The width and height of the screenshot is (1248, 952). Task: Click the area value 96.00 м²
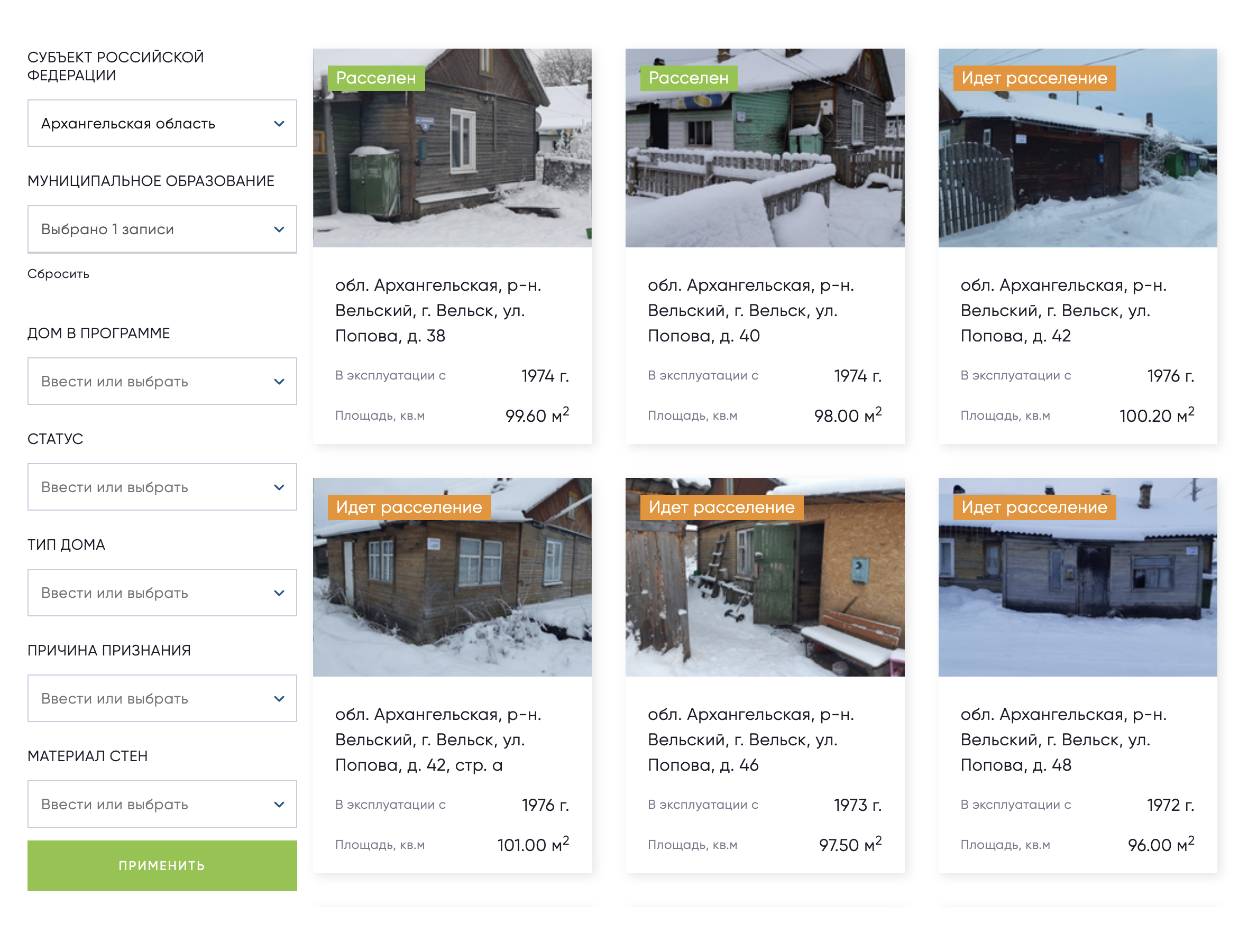[1161, 844]
